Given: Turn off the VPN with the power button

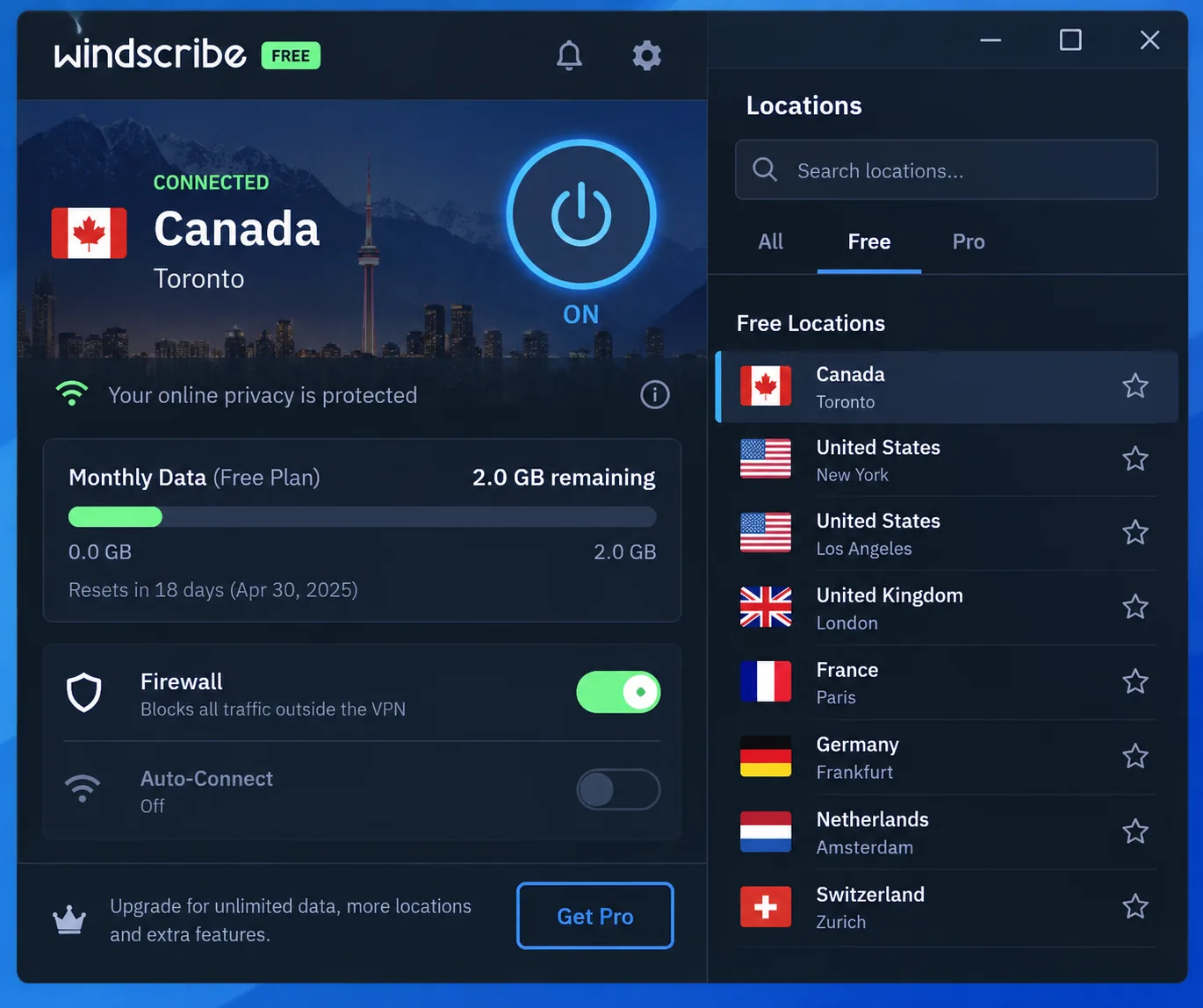Looking at the screenshot, I should 581,214.
